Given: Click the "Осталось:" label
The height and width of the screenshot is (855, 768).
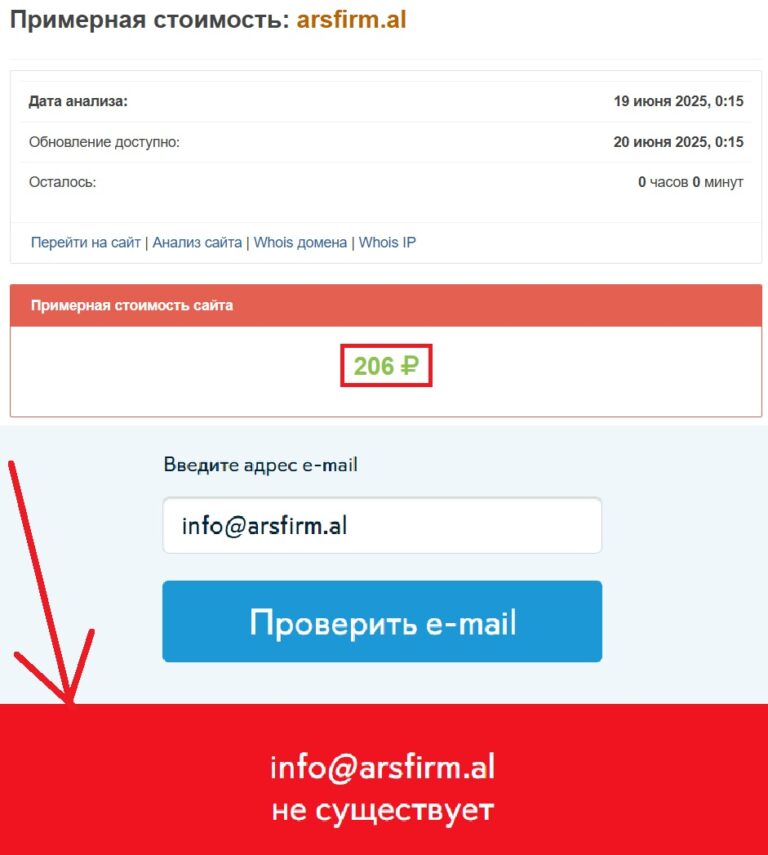Looking at the screenshot, I should click(62, 182).
